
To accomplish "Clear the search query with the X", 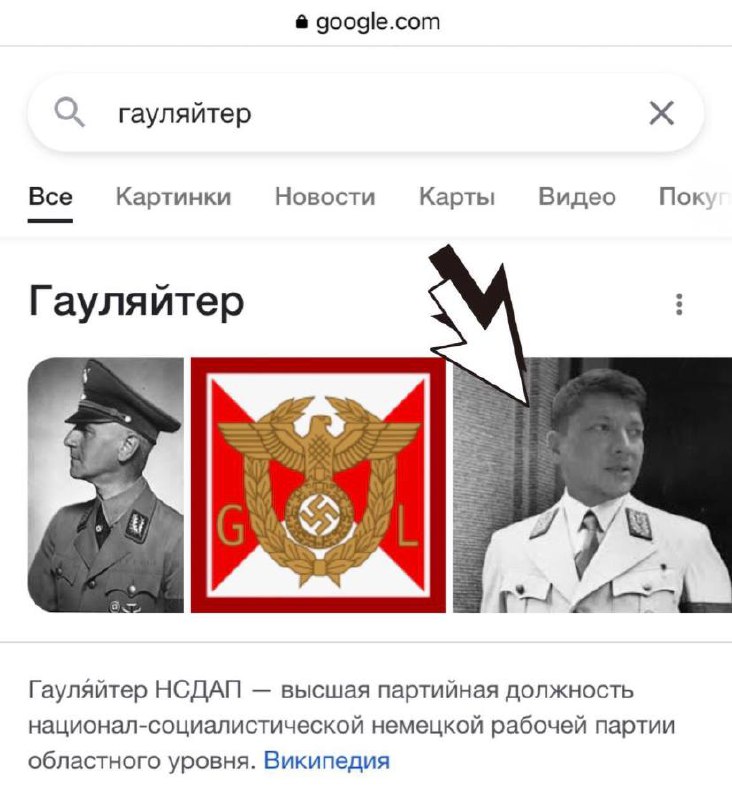I will point(662,113).
